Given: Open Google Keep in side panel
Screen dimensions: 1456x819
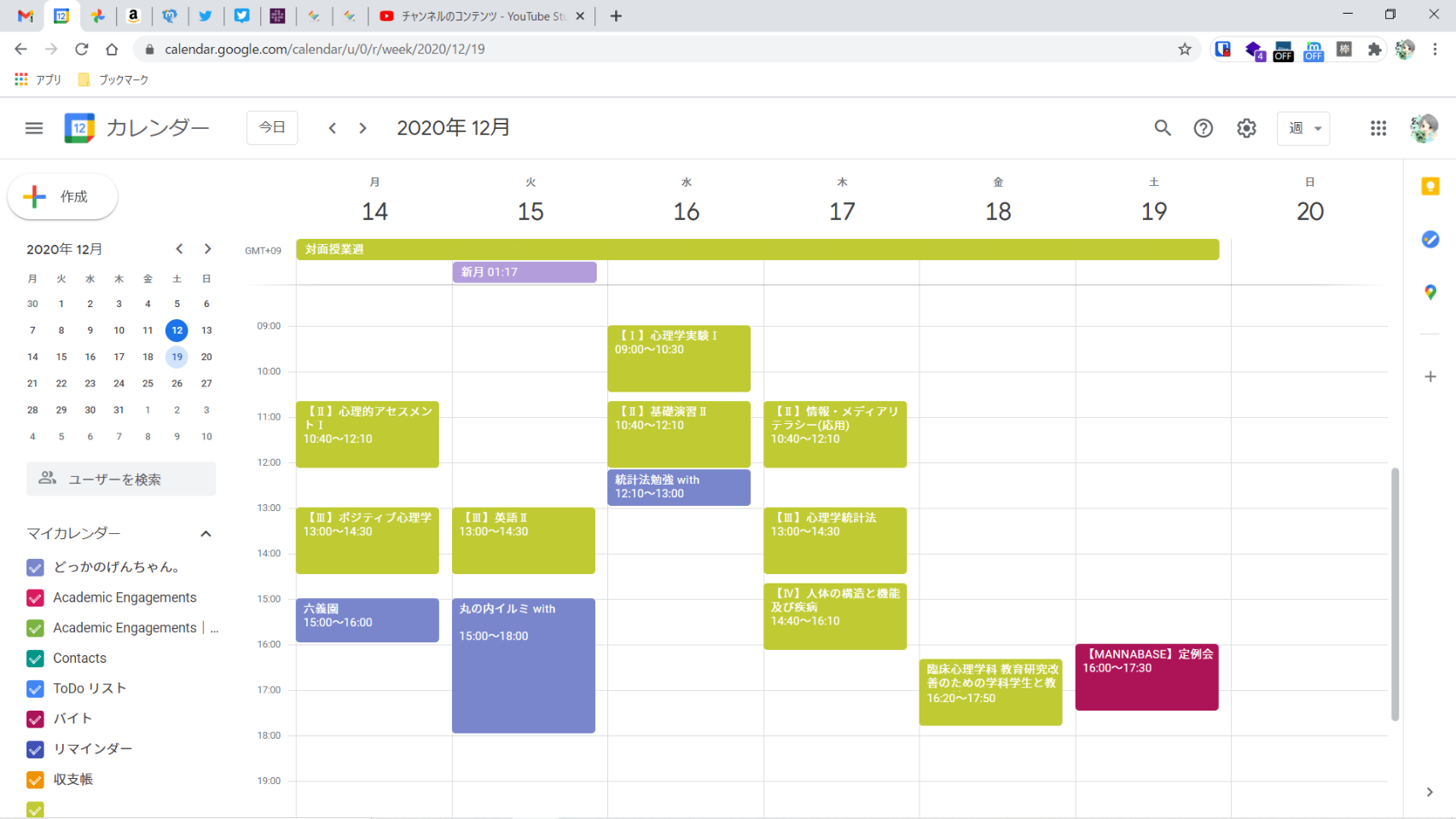Looking at the screenshot, I should [1430, 187].
